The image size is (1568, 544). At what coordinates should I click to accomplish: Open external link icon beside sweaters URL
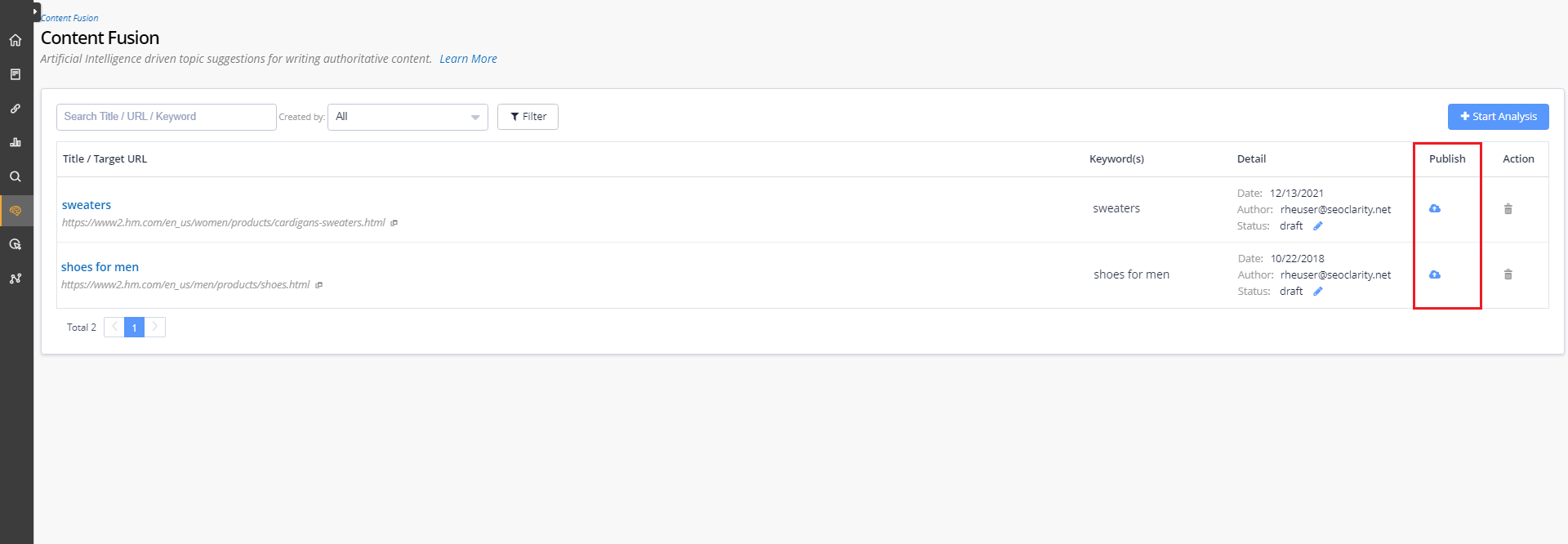click(x=394, y=223)
